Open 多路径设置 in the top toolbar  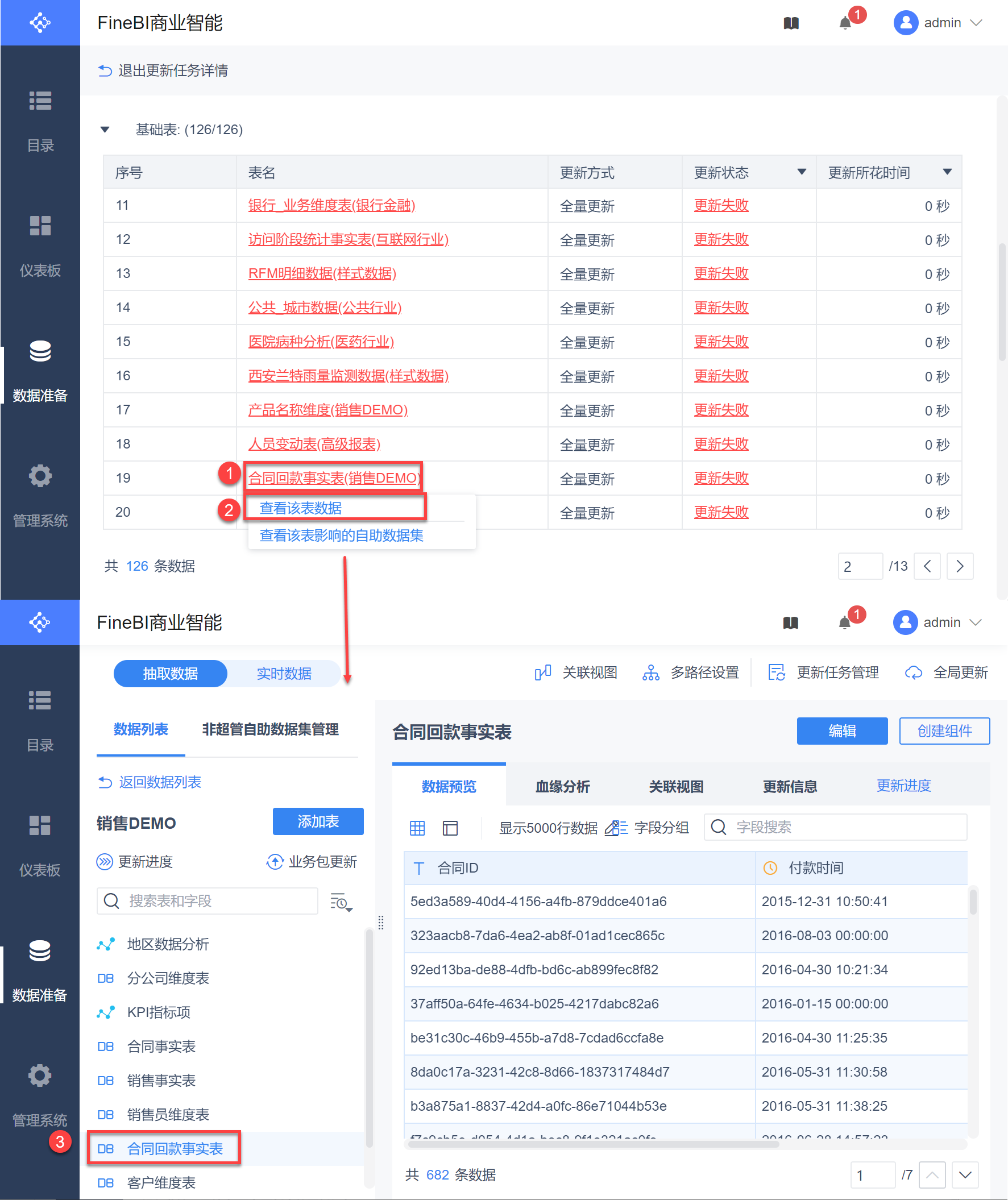point(690,672)
